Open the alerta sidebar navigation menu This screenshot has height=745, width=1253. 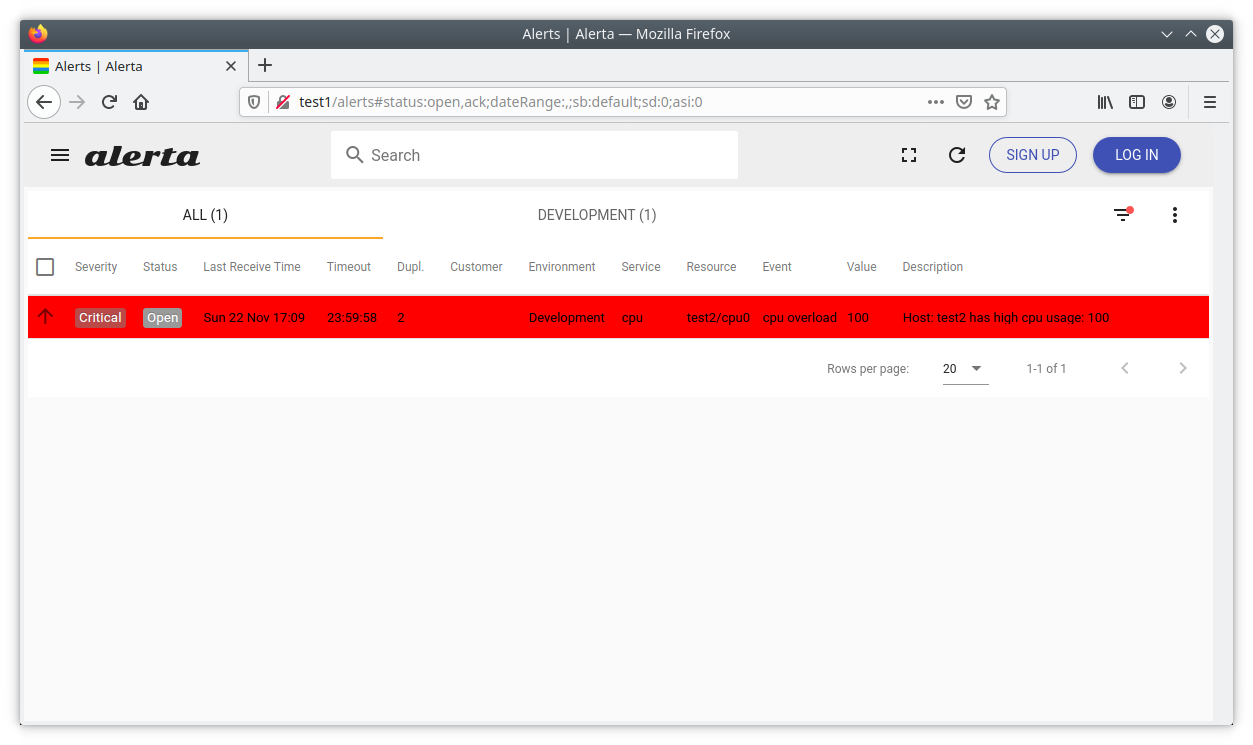coord(60,155)
